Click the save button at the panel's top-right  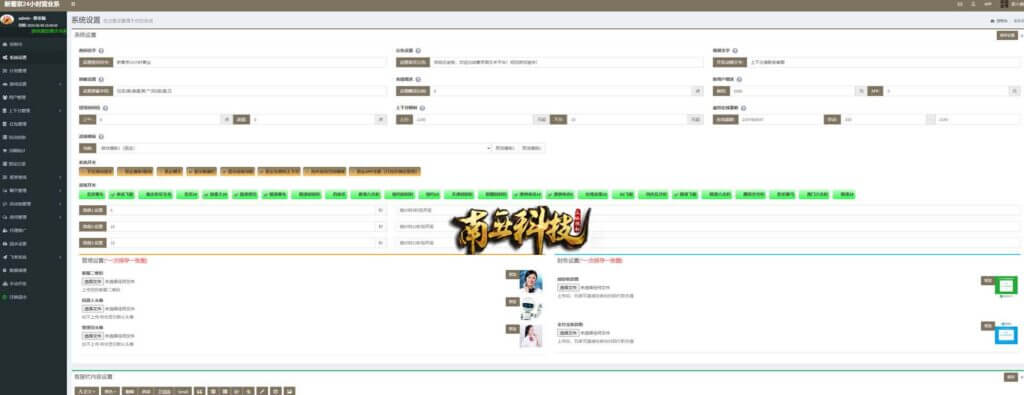[x=1007, y=35]
